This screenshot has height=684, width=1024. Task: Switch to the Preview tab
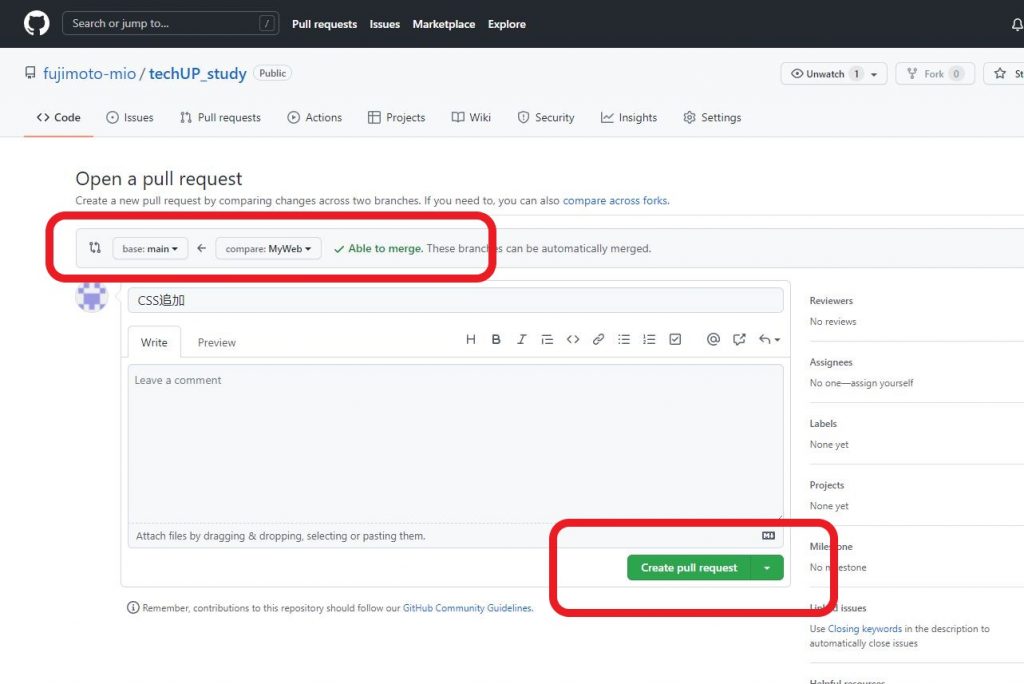coord(216,342)
